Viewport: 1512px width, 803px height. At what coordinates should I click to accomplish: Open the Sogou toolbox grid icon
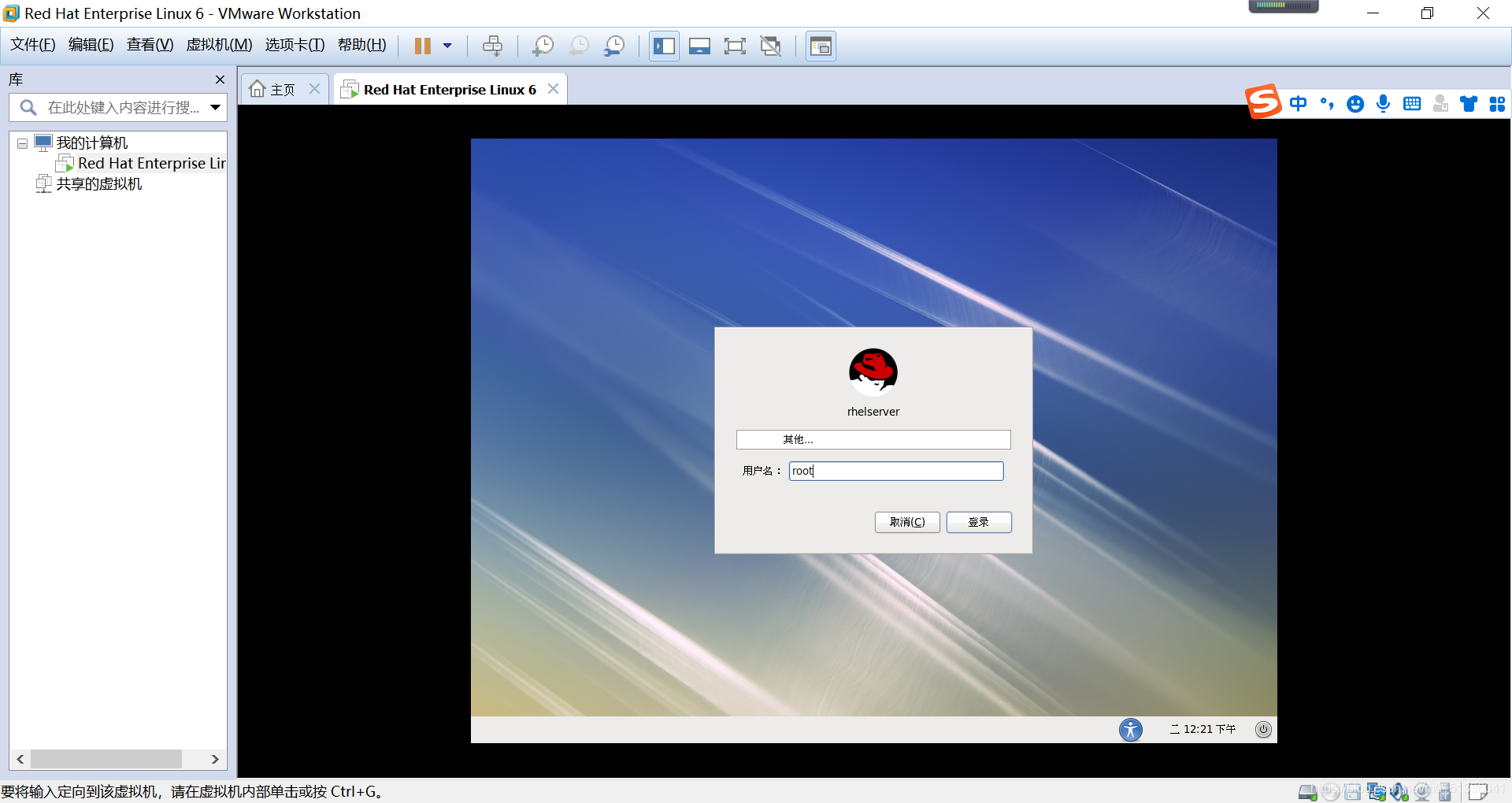click(x=1497, y=104)
